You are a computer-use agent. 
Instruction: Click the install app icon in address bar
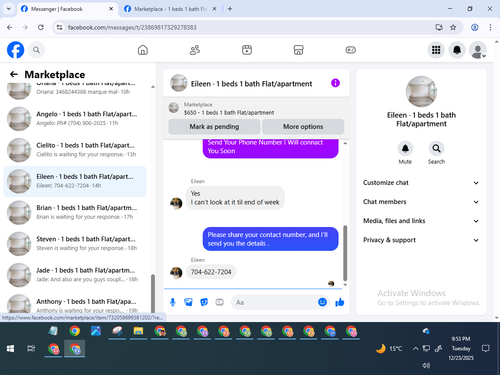(439, 27)
